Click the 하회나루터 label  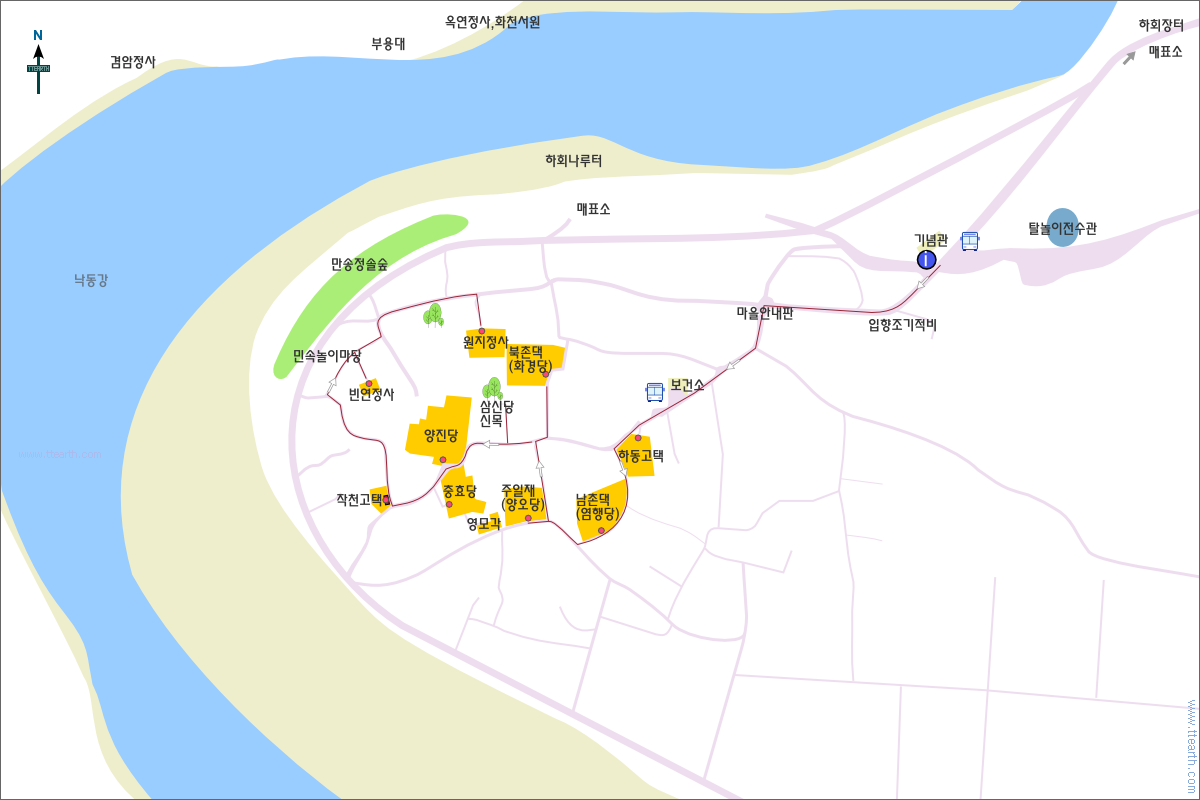tap(573, 161)
